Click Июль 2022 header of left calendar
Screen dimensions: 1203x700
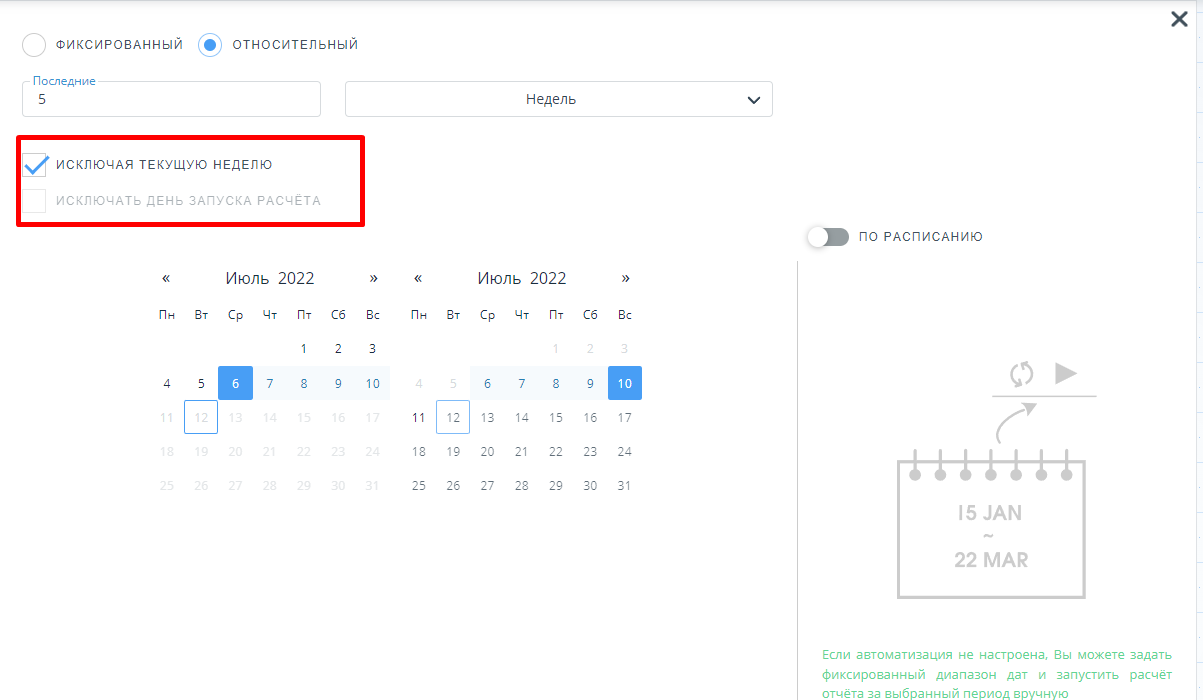(270, 278)
